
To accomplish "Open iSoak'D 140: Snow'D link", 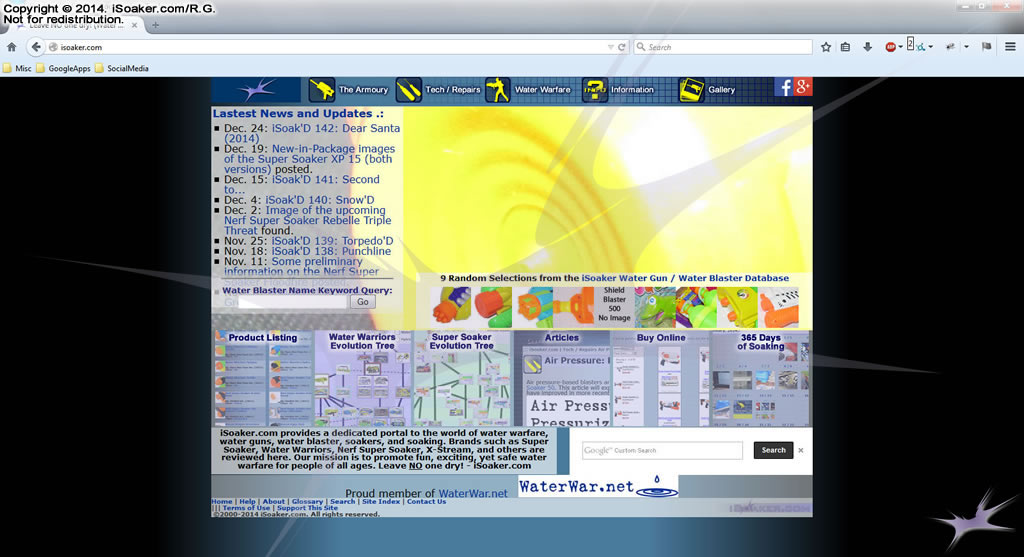I will pyautogui.click(x=319, y=200).
